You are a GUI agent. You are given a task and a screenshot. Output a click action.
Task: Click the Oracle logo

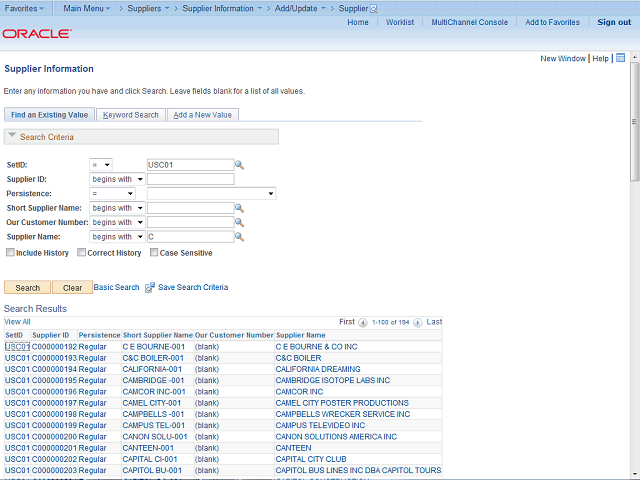click(37, 33)
